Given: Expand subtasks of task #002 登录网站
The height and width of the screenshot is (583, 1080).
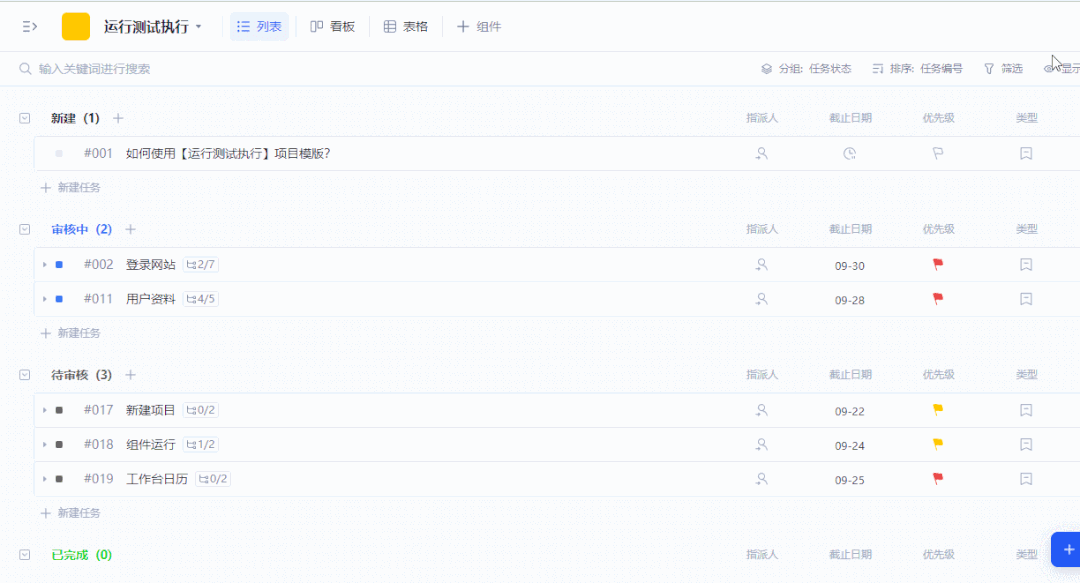Looking at the screenshot, I should [x=44, y=264].
